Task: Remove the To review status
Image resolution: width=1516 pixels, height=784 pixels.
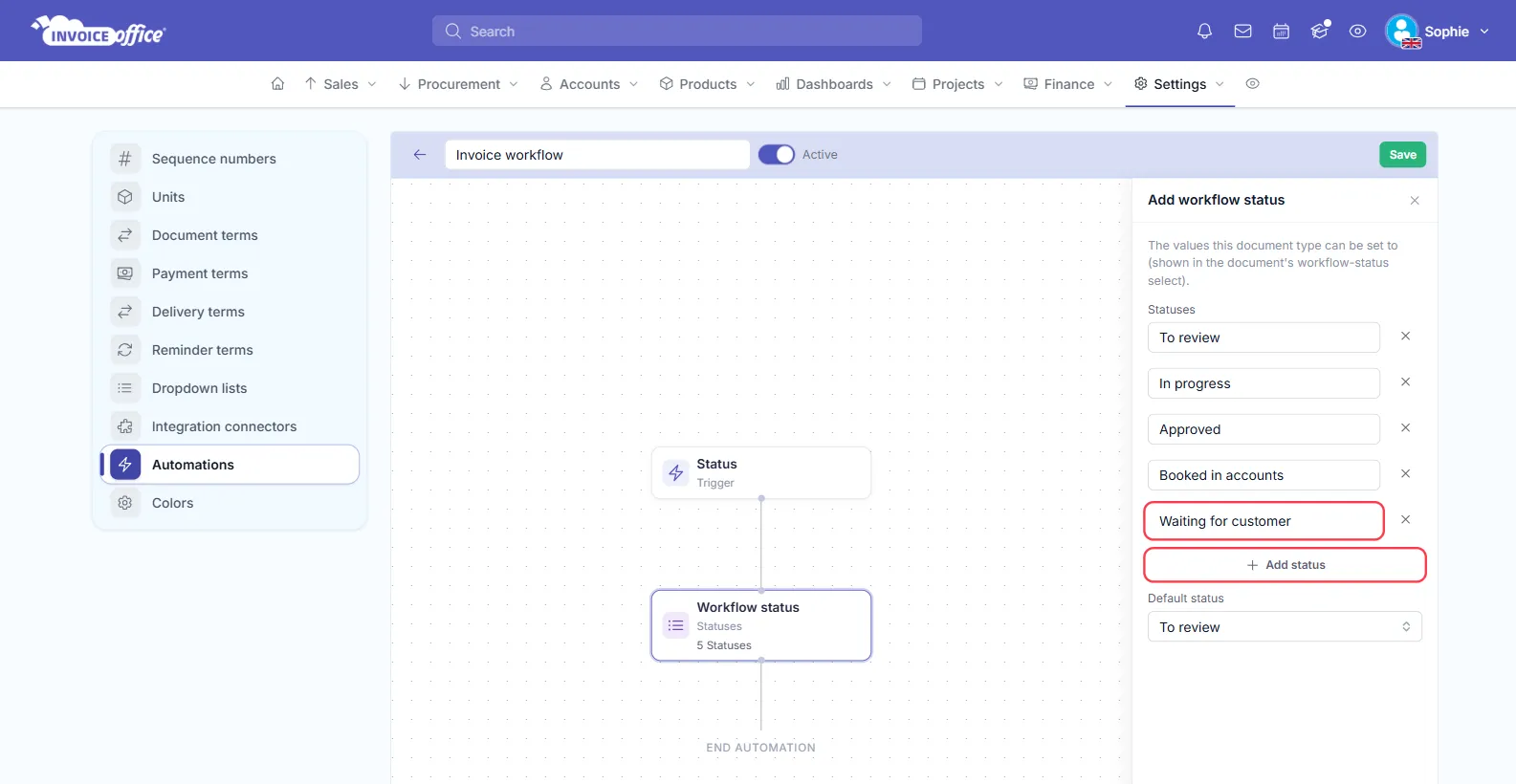Action: pos(1405,336)
